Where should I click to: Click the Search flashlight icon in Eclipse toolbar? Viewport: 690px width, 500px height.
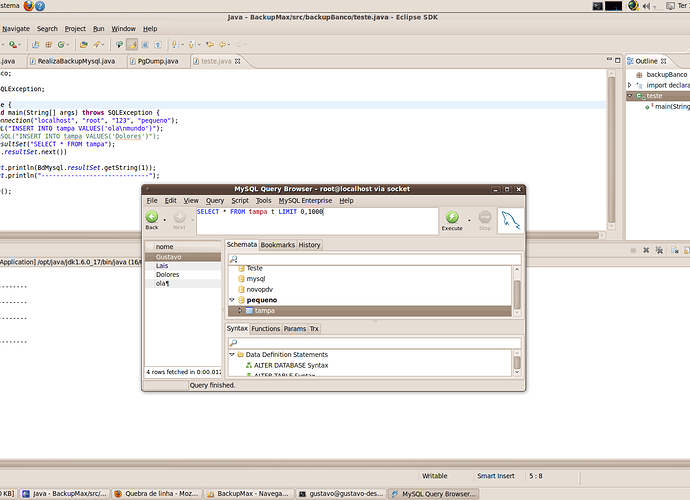pyautogui.click(x=97, y=44)
